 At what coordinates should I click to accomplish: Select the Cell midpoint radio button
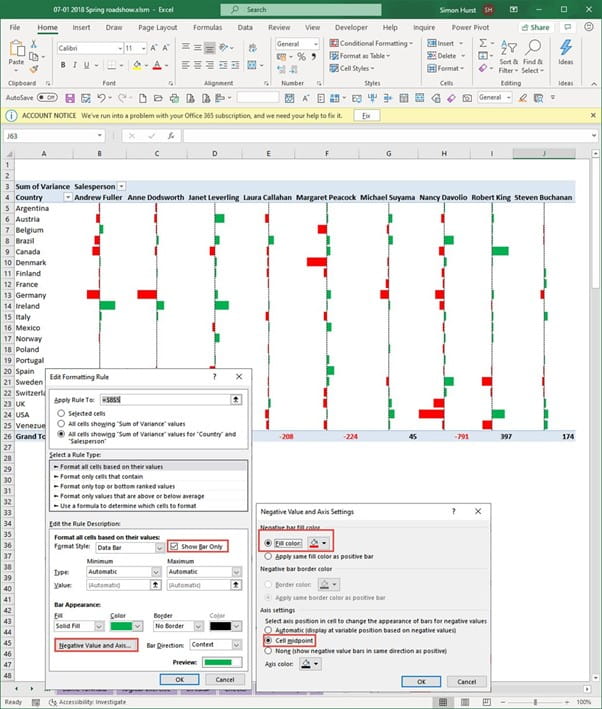[x=266, y=638]
